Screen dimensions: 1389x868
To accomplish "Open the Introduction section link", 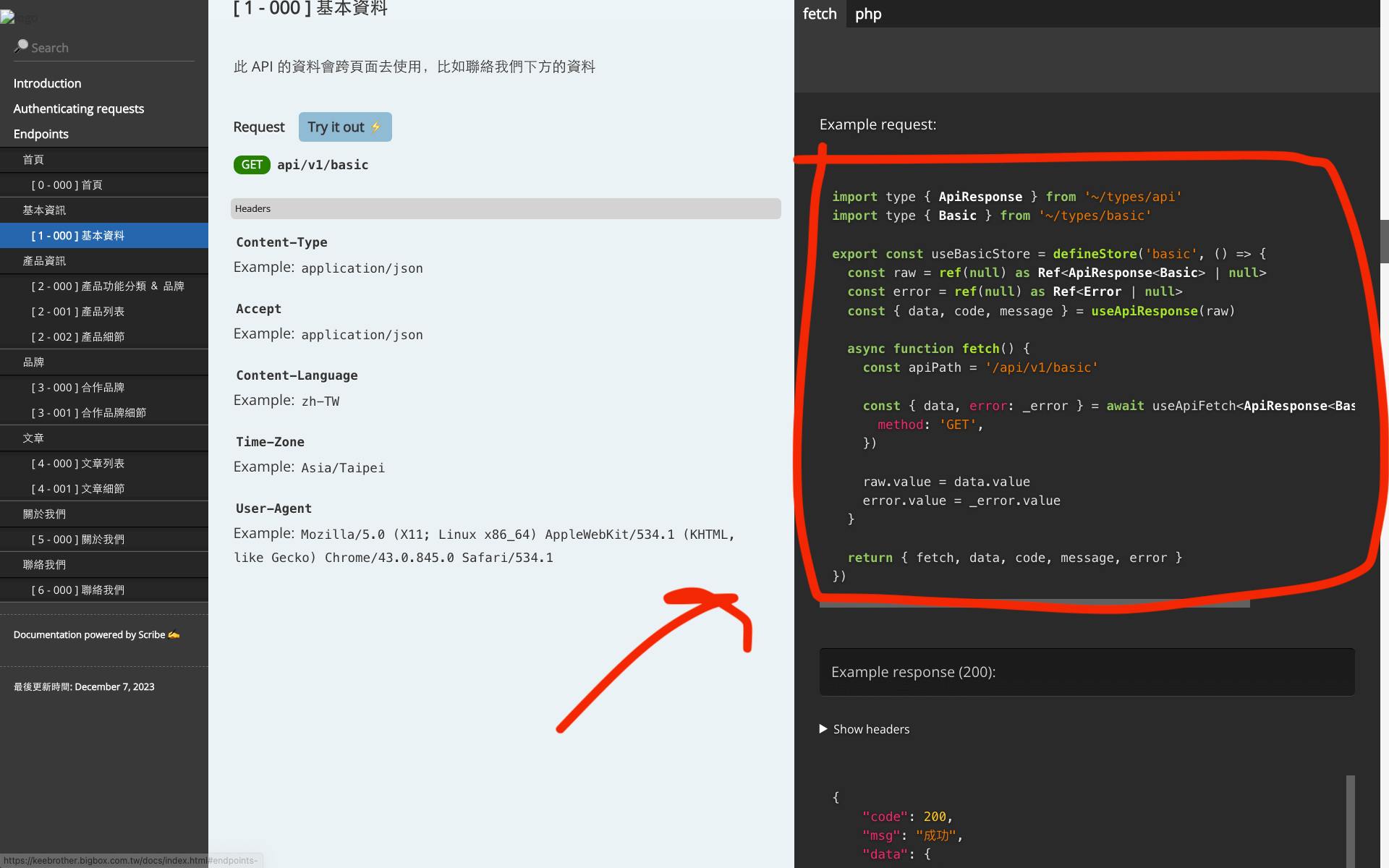I will (x=47, y=83).
